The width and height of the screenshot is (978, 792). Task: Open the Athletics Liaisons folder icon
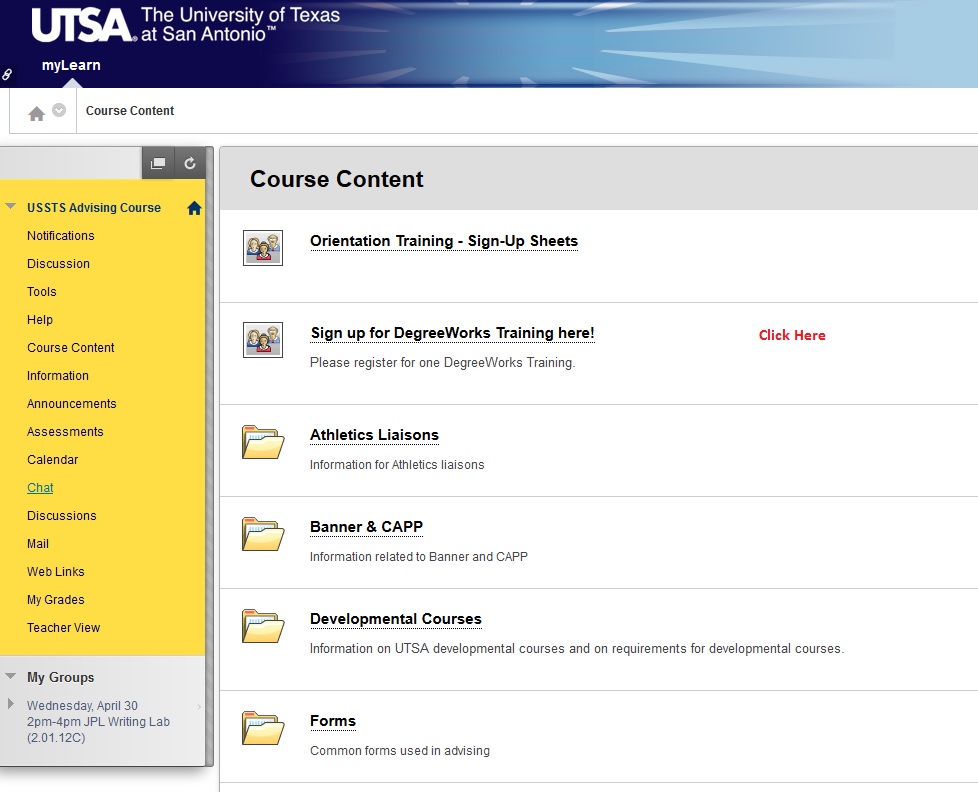(263, 441)
